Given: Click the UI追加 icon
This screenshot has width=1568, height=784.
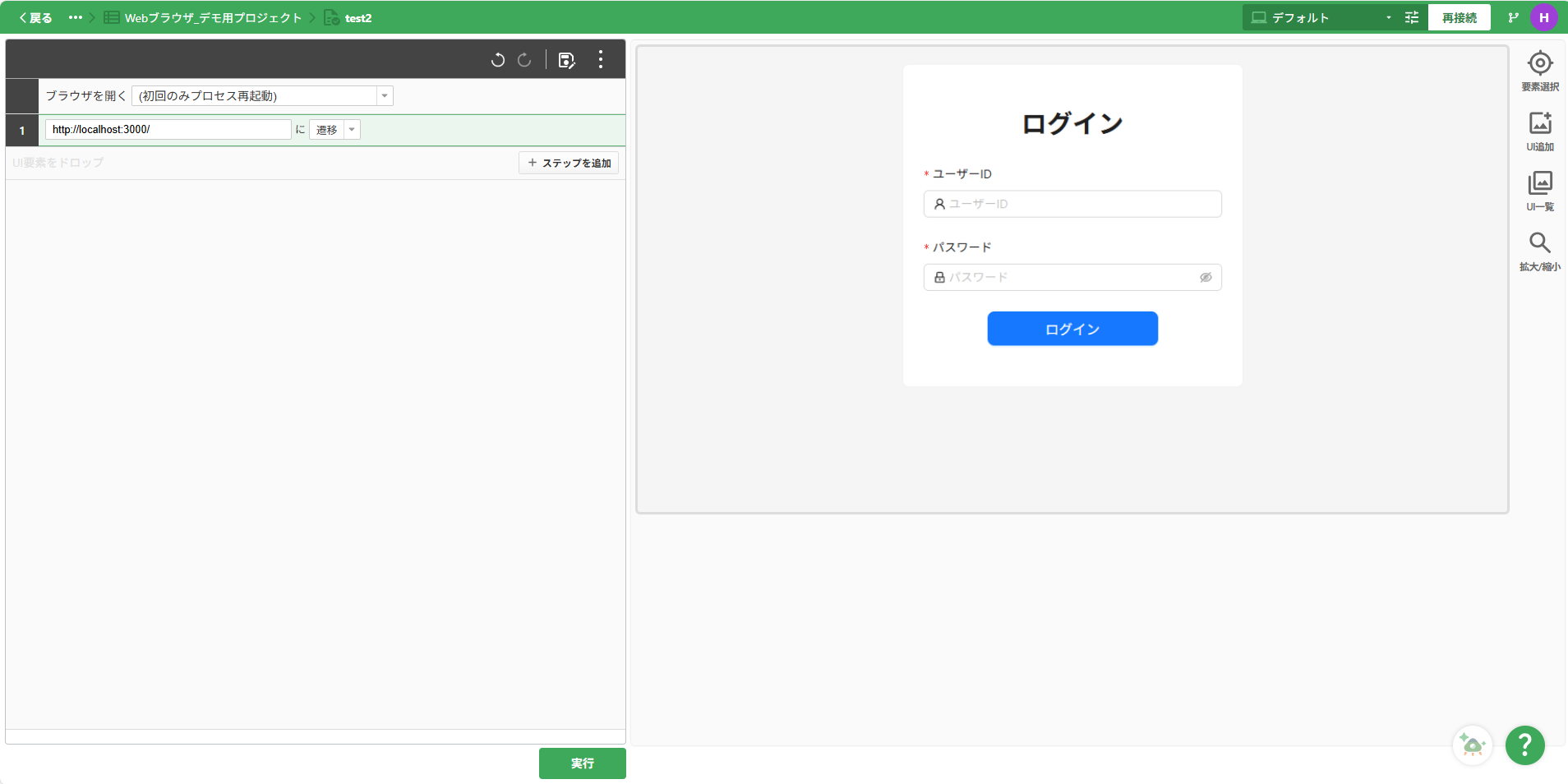Looking at the screenshot, I should tap(1539, 124).
